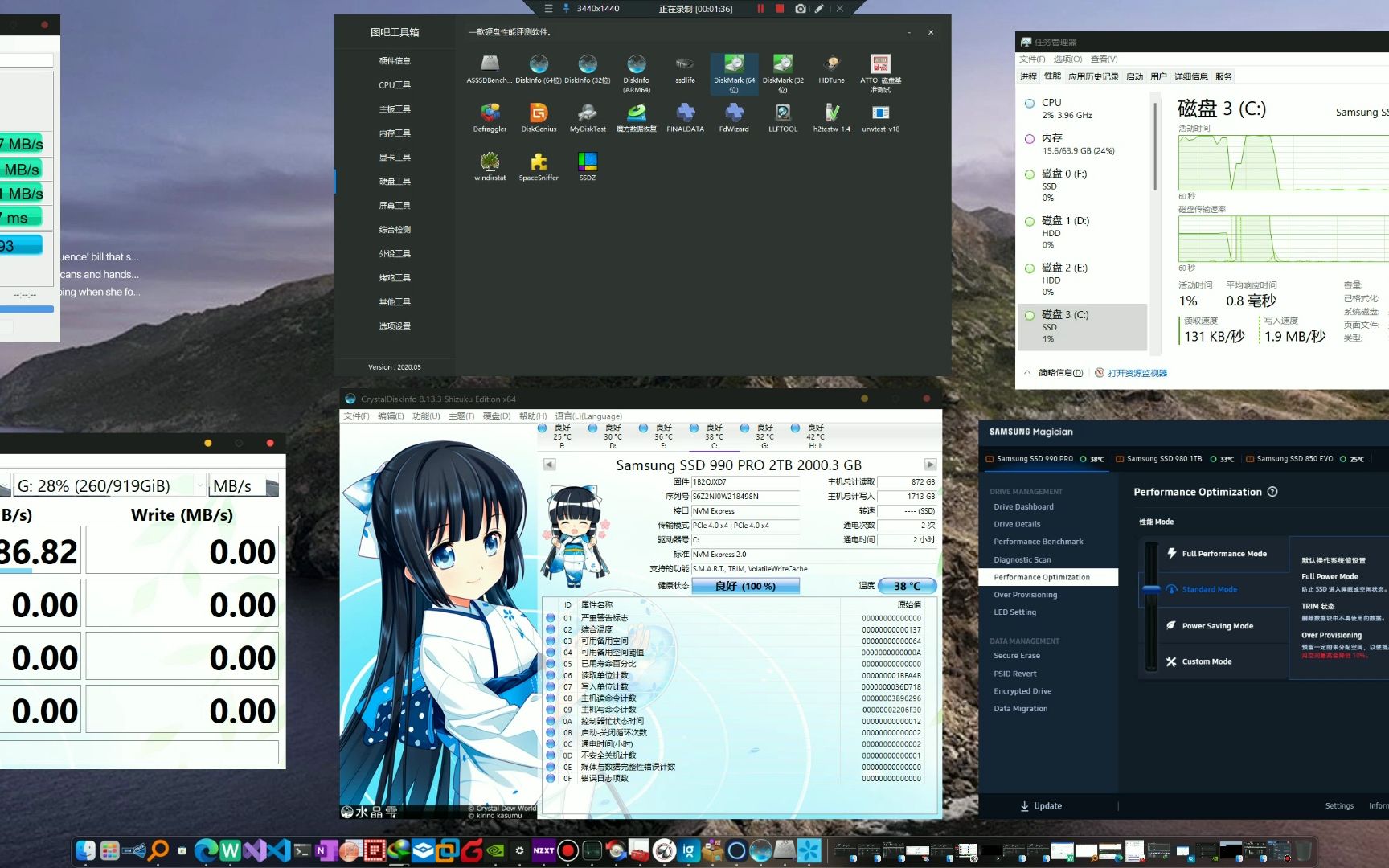This screenshot has width=1389, height=868.
Task: Open the HDTune tool
Action: 832,69
